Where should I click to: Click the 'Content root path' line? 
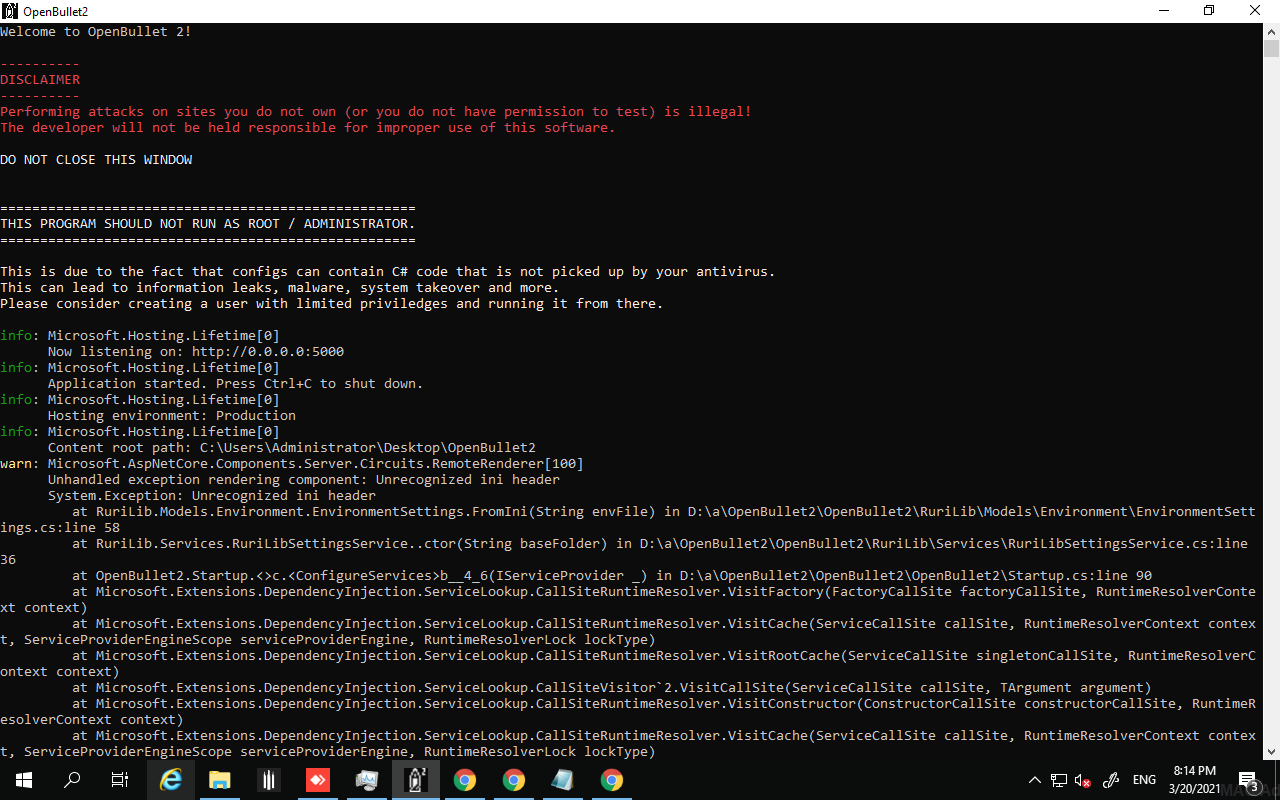coord(292,448)
